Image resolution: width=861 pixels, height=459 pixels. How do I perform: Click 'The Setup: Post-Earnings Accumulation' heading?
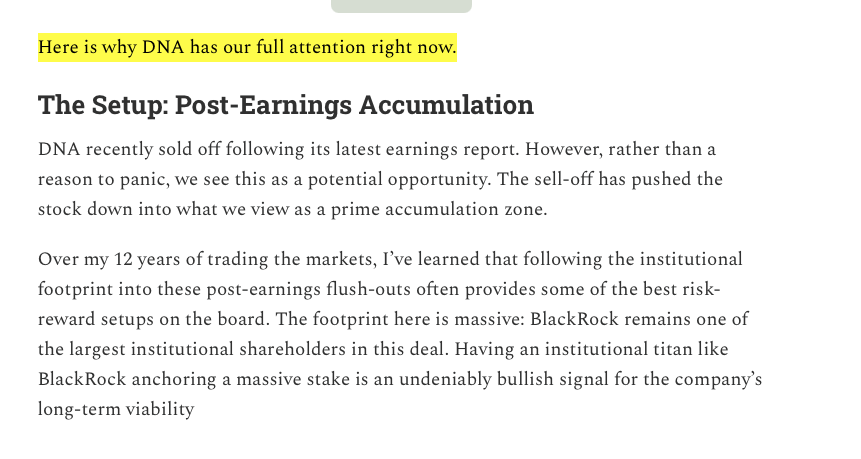pyautogui.click(x=286, y=105)
